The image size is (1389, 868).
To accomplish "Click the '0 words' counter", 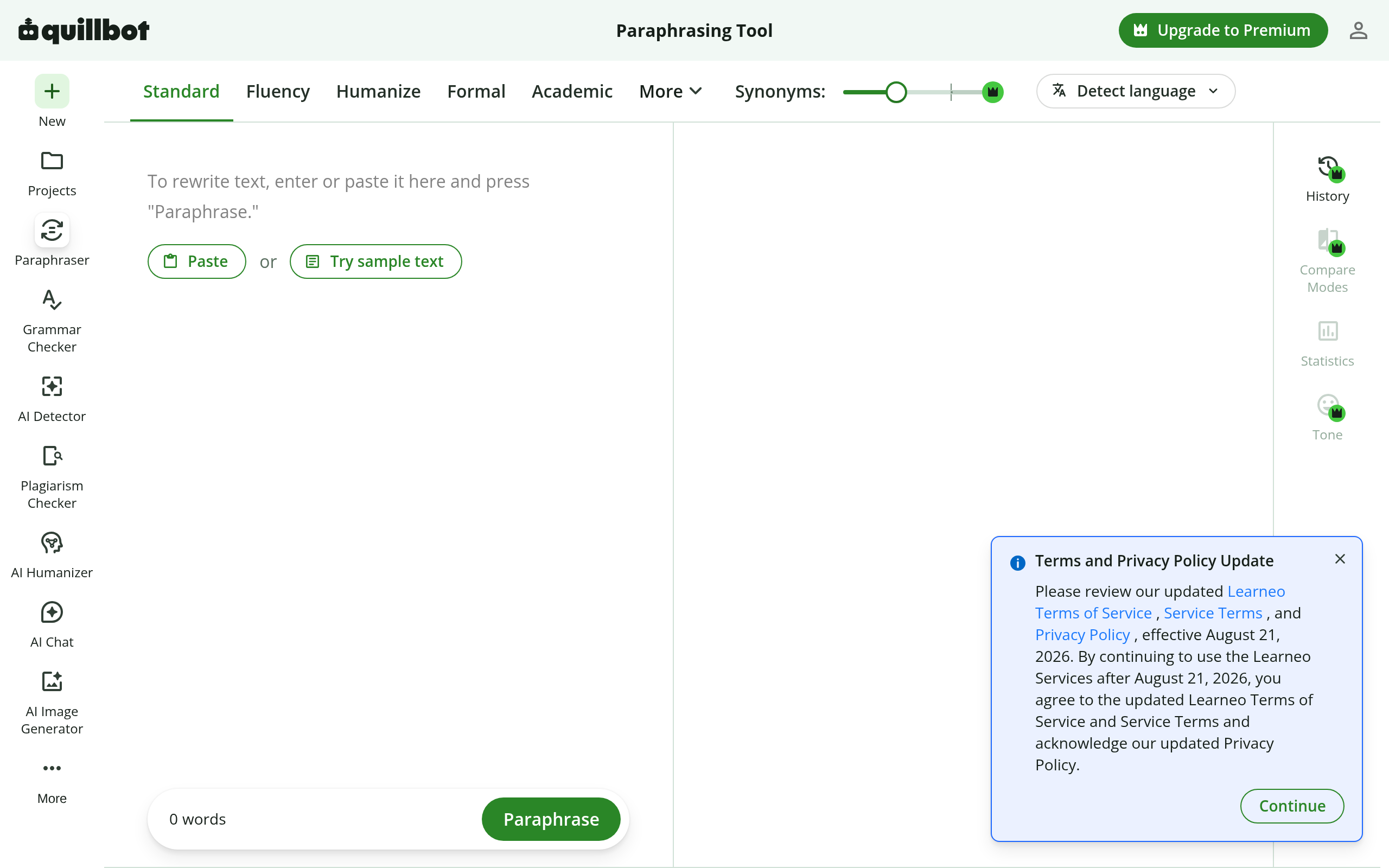I will click(x=197, y=819).
